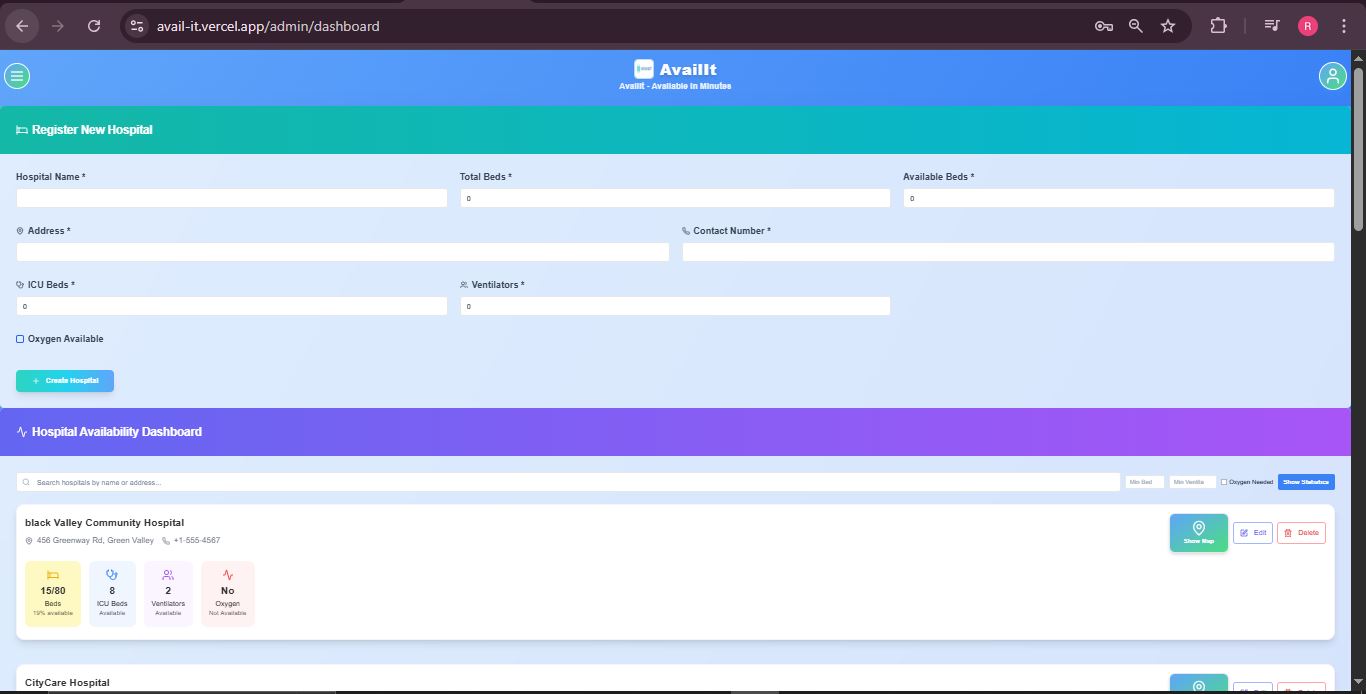This screenshot has height=694, width=1366.
Task: Click tagline 'AvailIt - Available In Minutes'
Action: click(675, 86)
